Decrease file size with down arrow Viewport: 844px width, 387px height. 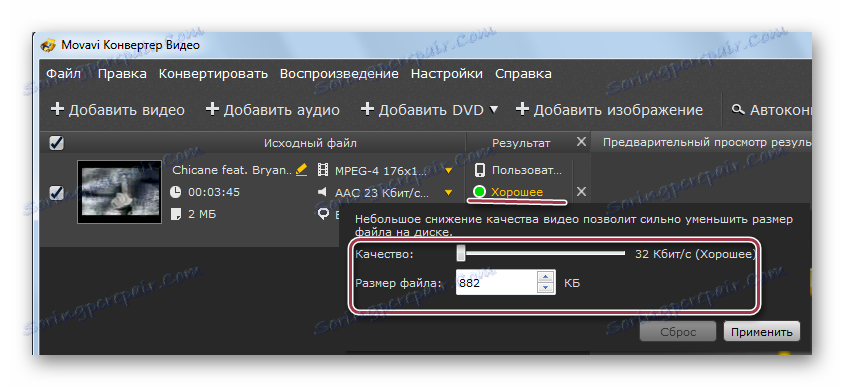pos(546,289)
